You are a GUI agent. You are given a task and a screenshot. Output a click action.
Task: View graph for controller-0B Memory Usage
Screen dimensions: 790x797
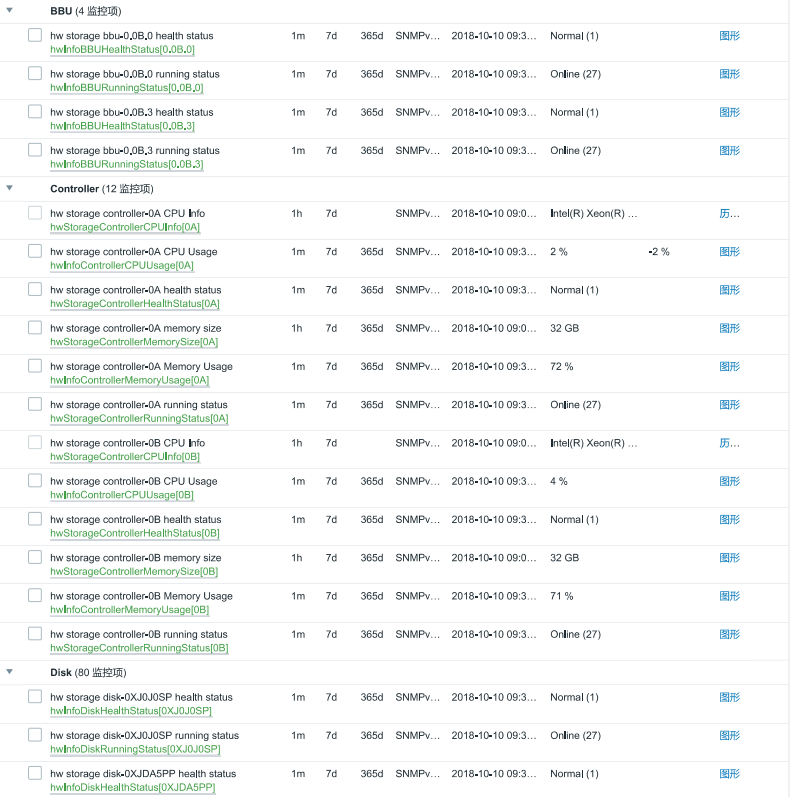point(730,596)
